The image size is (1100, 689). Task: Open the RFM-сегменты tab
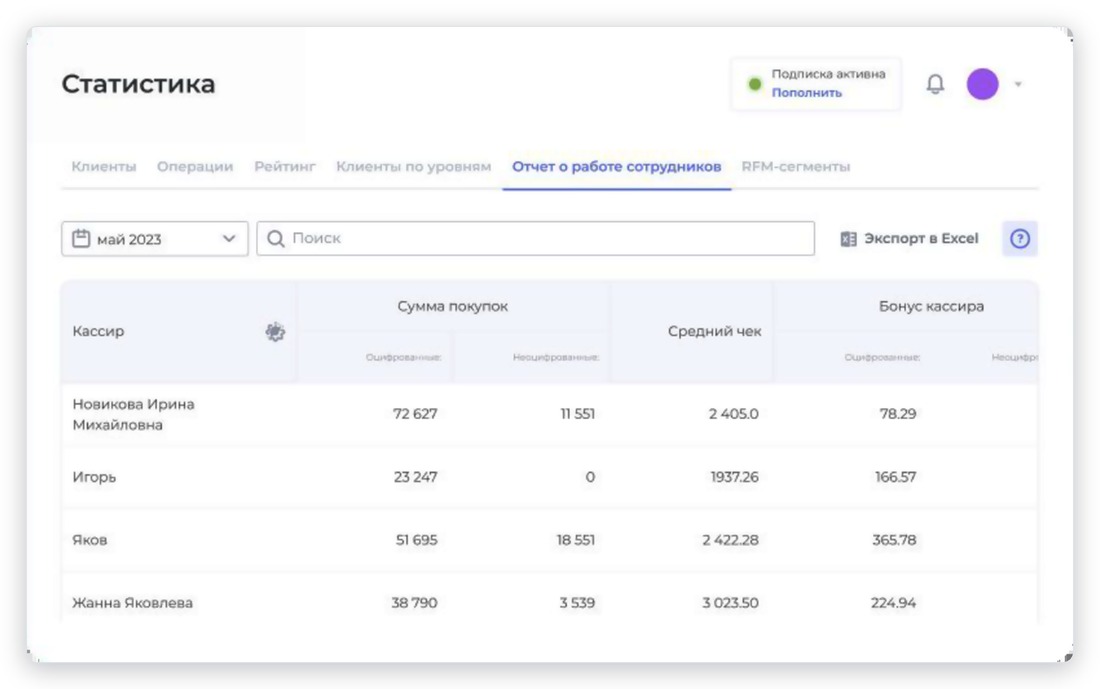pyautogui.click(x=796, y=167)
